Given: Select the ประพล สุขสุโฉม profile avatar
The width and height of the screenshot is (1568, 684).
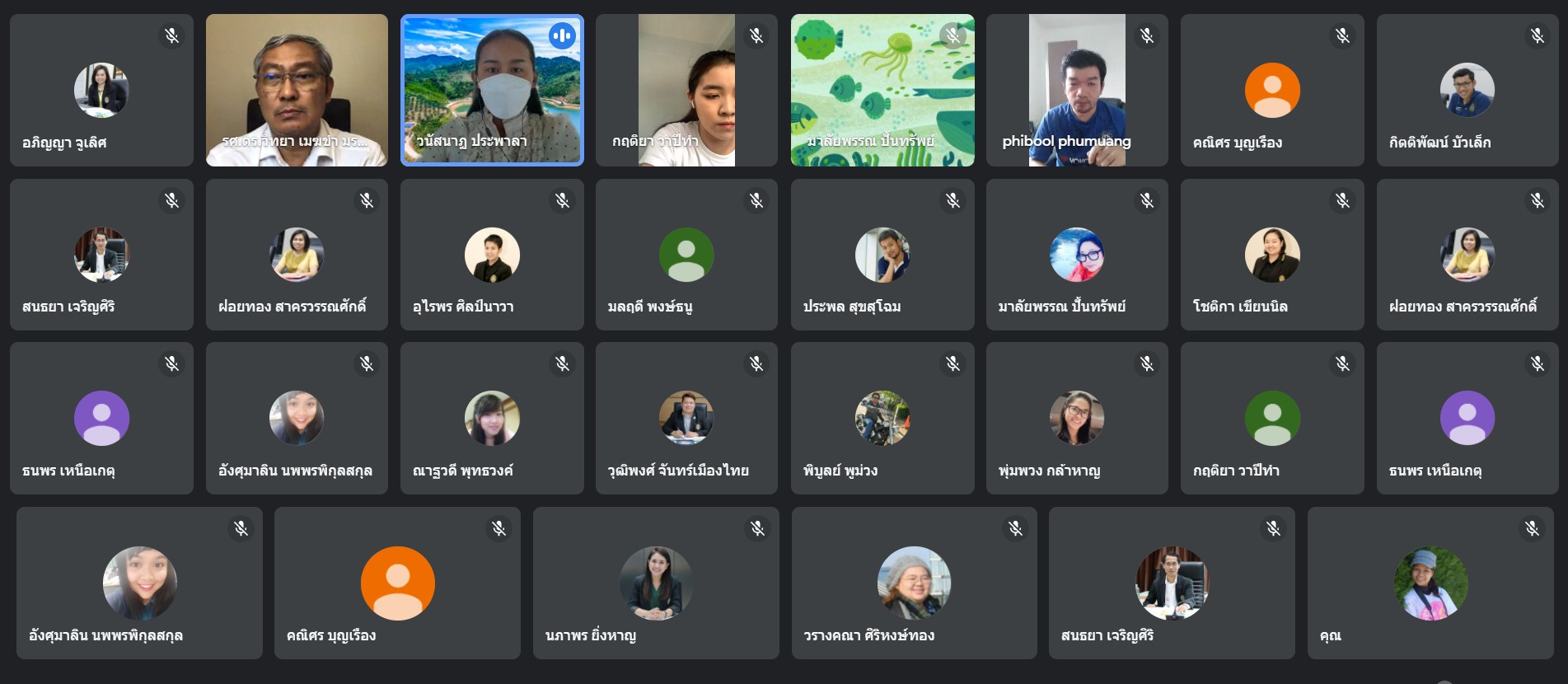Looking at the screenshot, I should pos(882,255).
